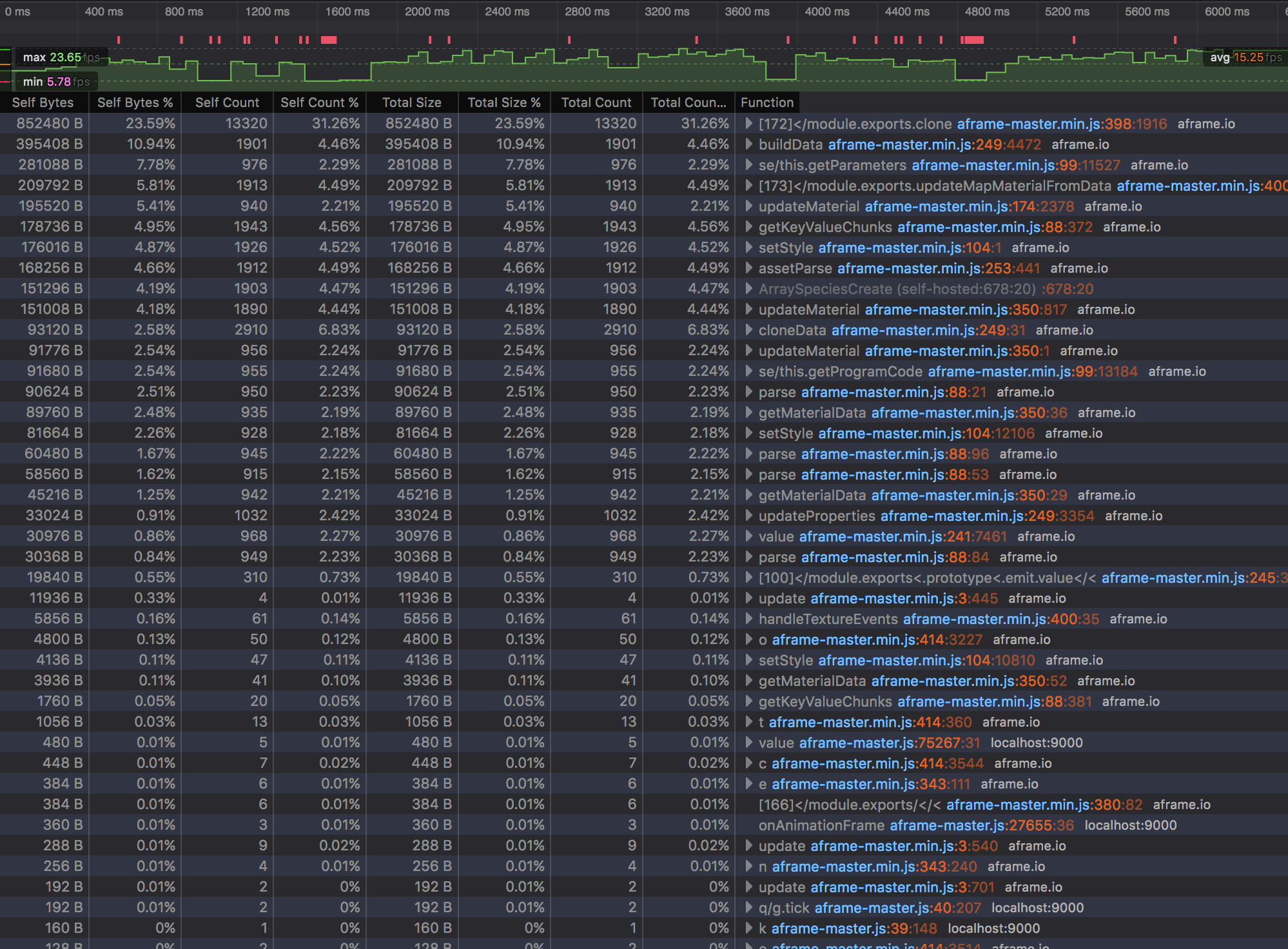Screen dimensions: 1288x949
Task: Expand the getKeyValueChunks 88:372 row
Action: 748,226
